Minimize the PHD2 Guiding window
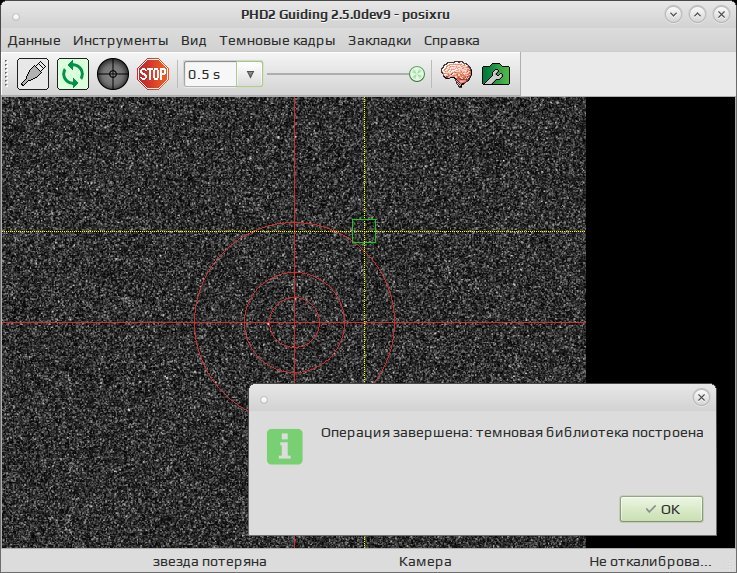This screenshot has height=573, width=737. (673, 15)
